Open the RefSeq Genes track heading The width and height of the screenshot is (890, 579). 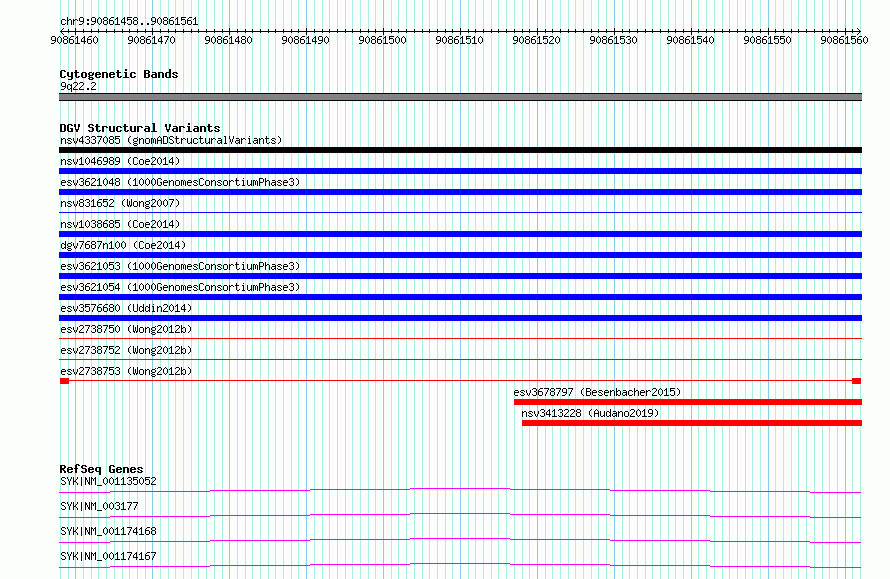(102, 469)
